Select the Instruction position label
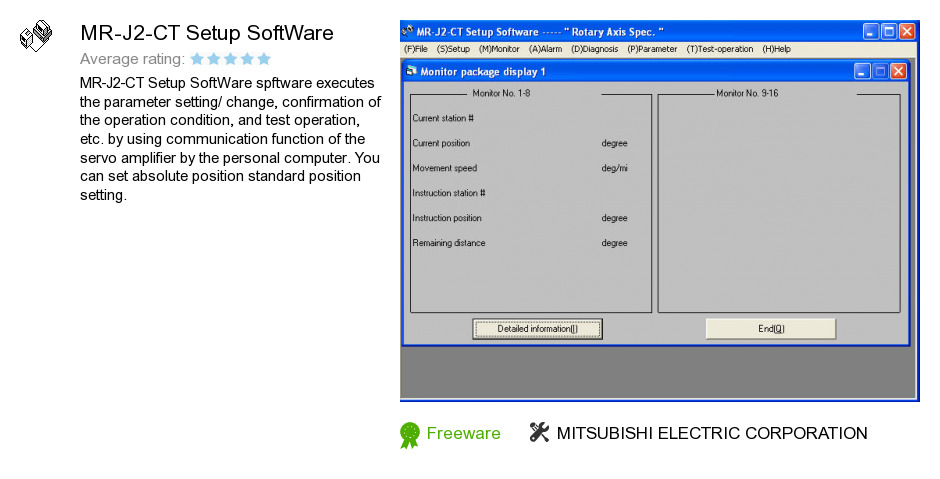This screenshot has height=479, width=940. point(447,218)
